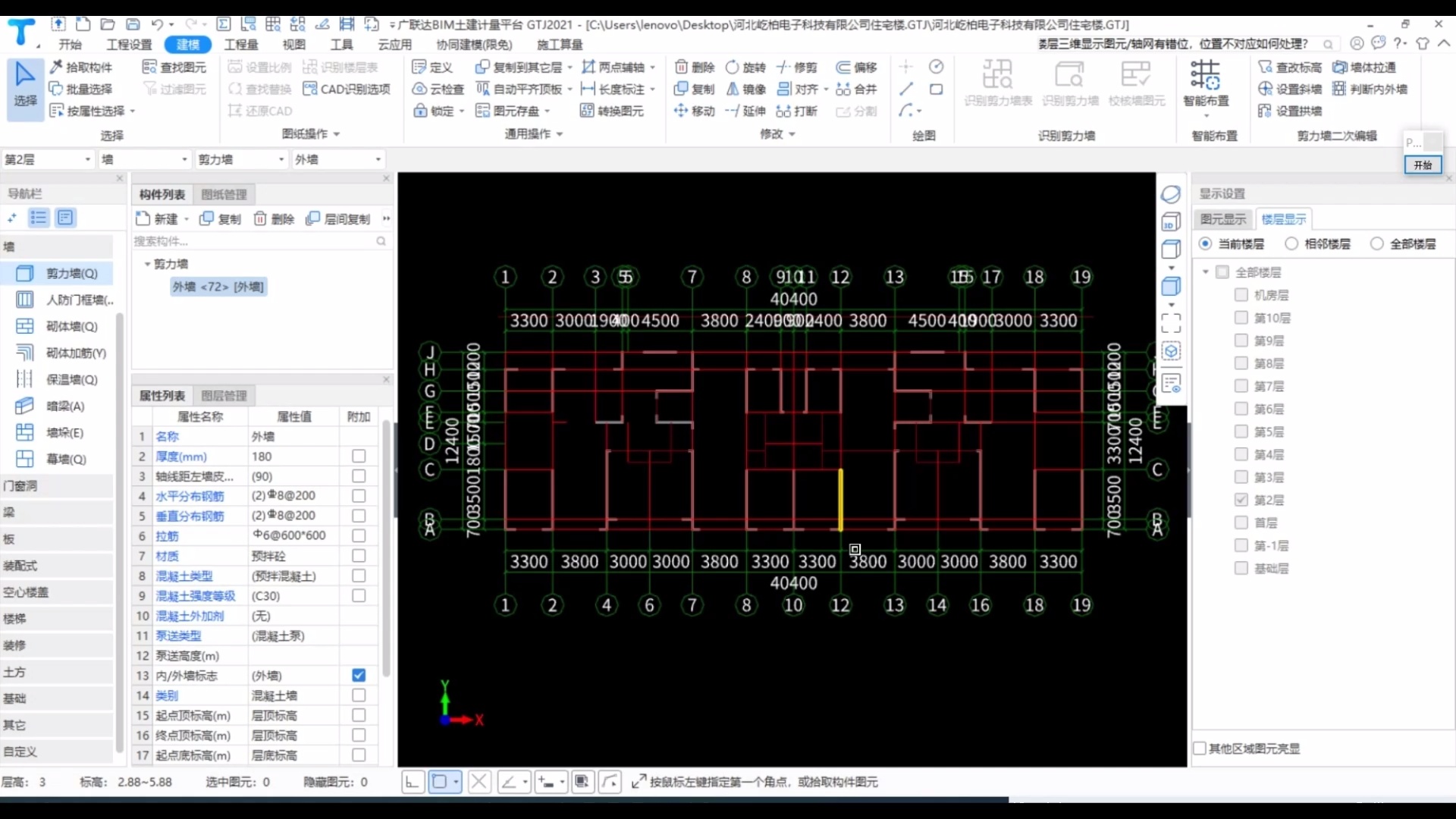
Task: Select 外墙 <72> component item
Action: pyautogui.click(x=218, y=286)
